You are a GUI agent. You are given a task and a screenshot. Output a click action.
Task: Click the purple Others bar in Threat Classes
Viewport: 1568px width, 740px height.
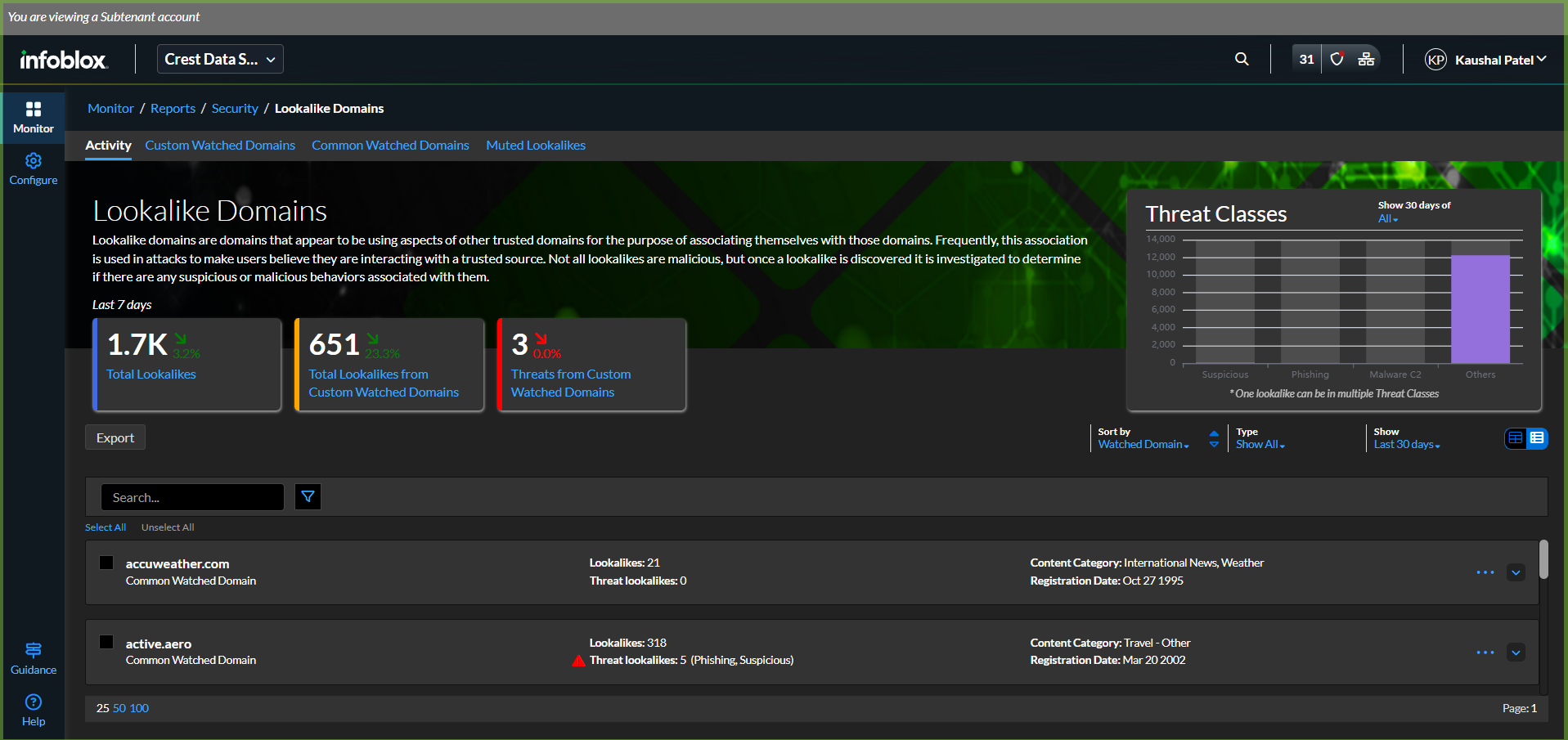point(1480,309)
